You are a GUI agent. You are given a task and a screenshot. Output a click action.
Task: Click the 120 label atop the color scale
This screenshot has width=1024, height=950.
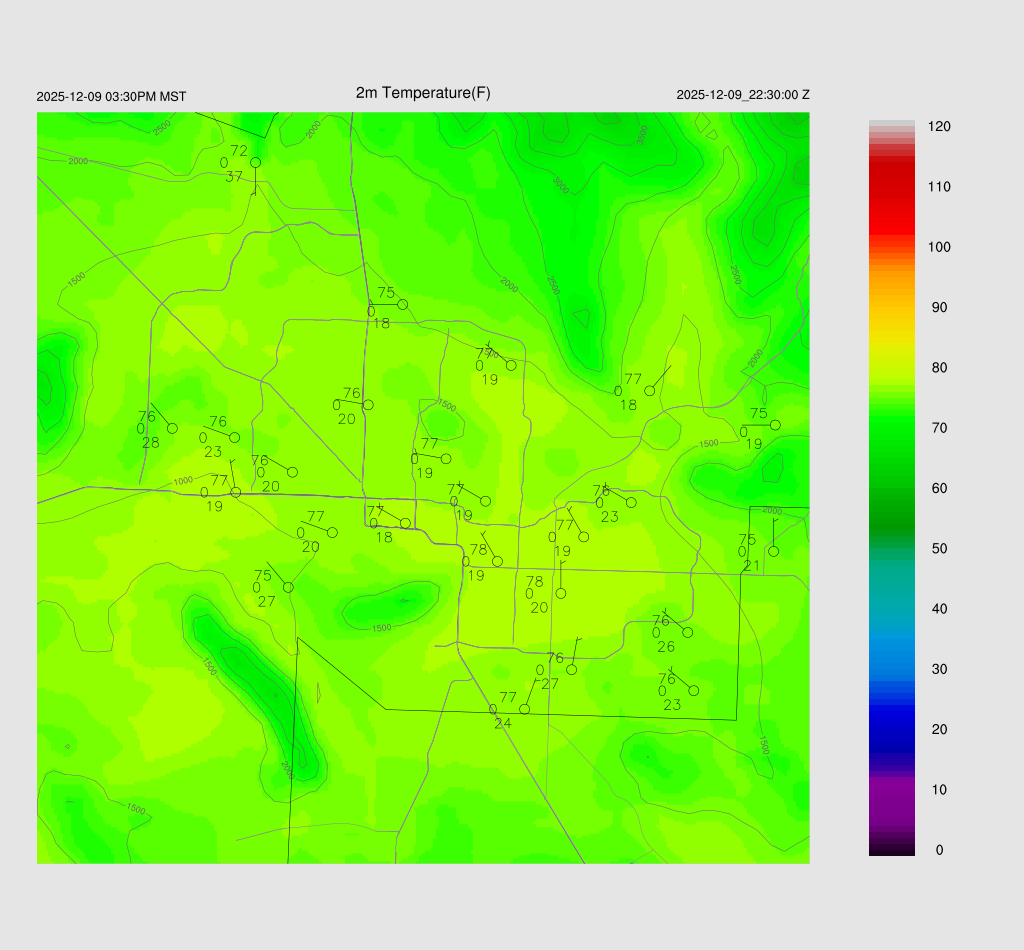coord(939,127)
